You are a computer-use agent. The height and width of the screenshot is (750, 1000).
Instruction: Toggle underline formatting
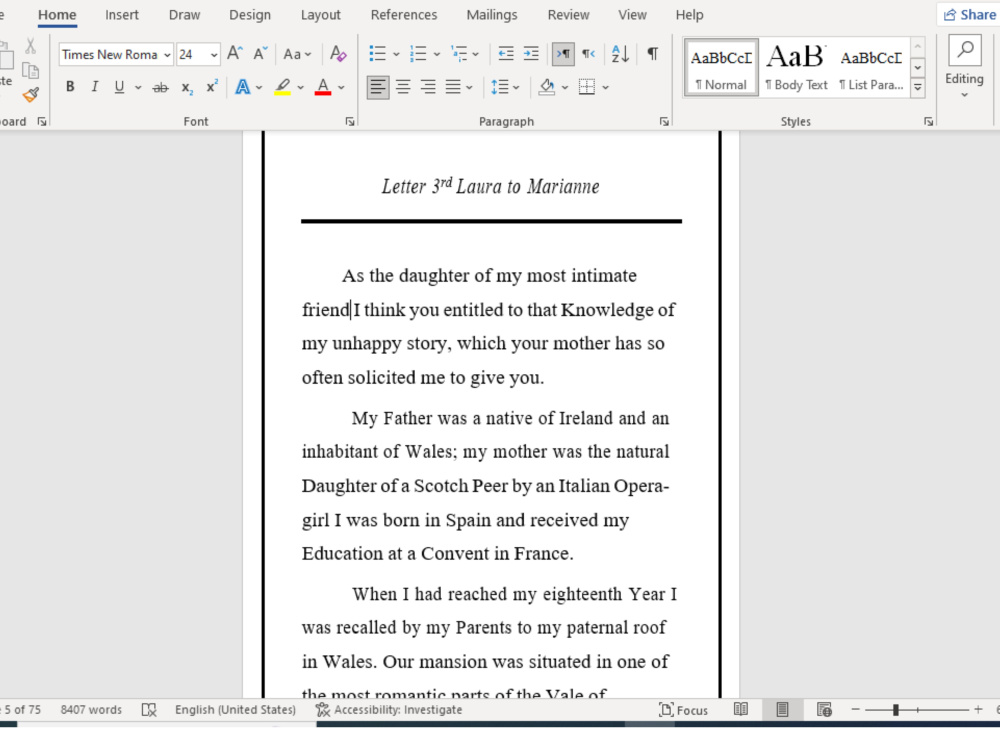119,87
